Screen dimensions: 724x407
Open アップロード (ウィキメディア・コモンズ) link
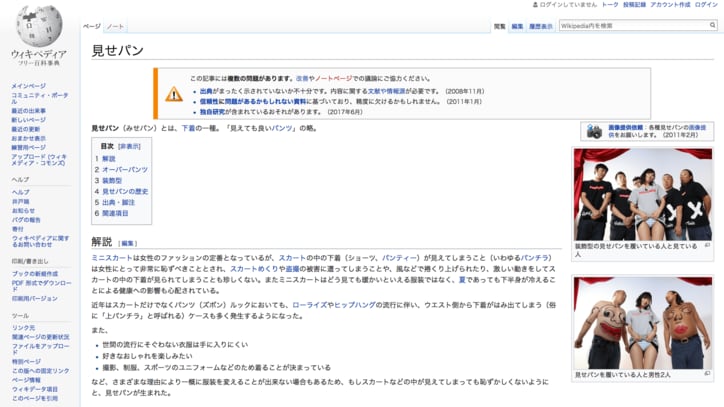(x=39, y=160)
